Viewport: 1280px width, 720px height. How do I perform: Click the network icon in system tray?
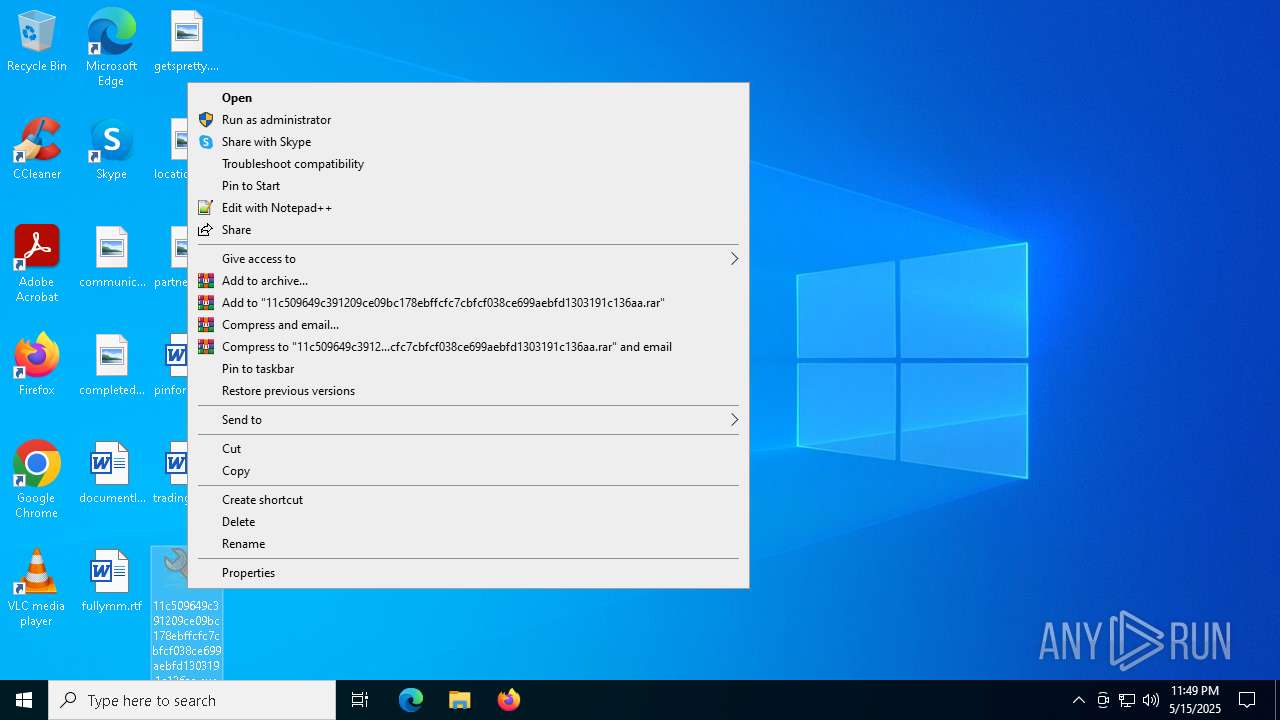(x=1127, y=700)
